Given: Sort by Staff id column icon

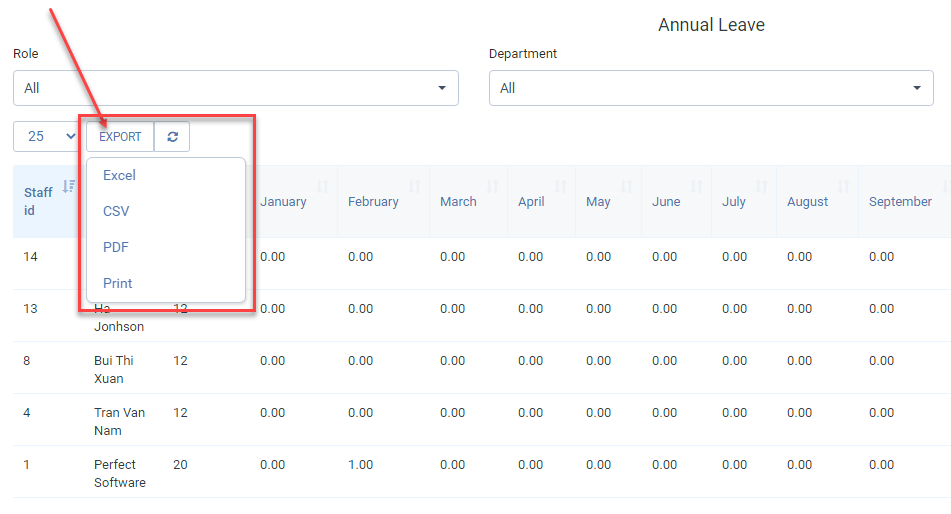Looking at the screenshot, I should pyautogui.click(x=69, y=186).
